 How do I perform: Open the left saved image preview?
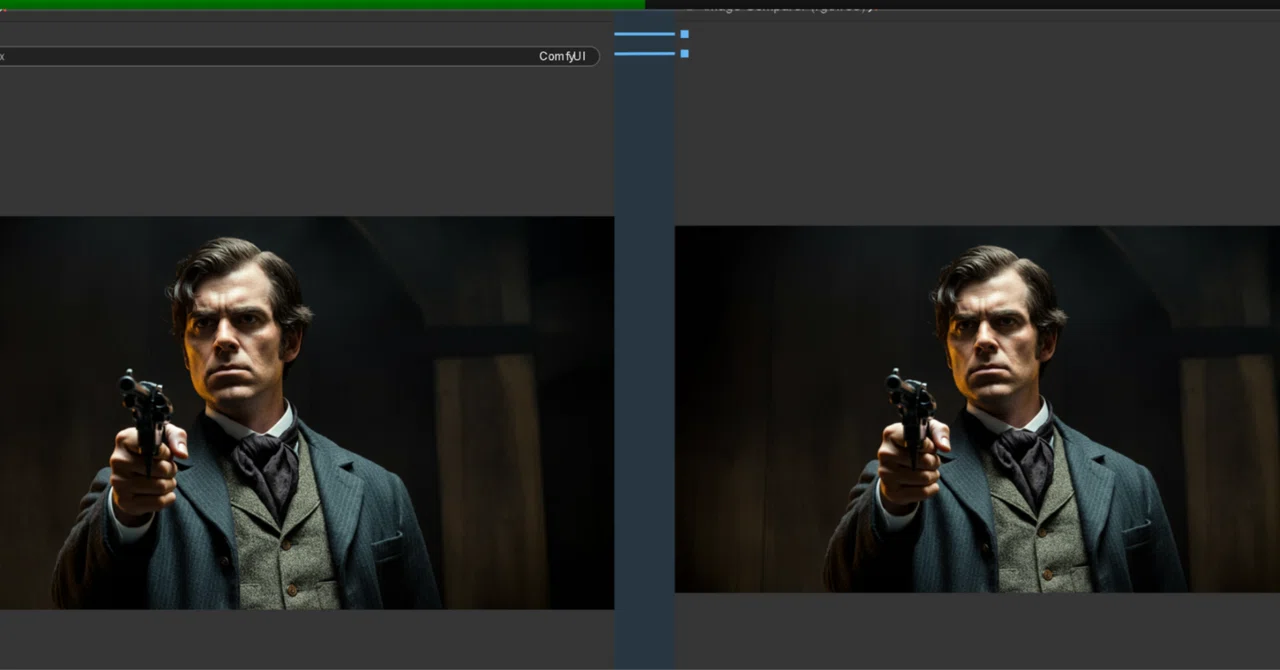pos(307,413)
